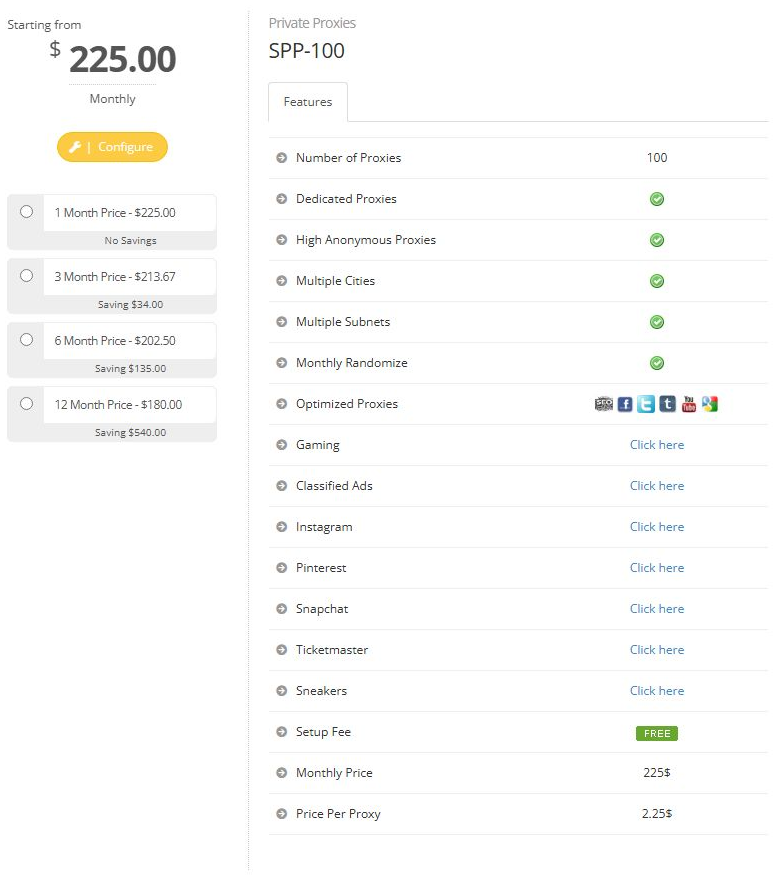Open the Gaming Click here link

tap(657, 445)
